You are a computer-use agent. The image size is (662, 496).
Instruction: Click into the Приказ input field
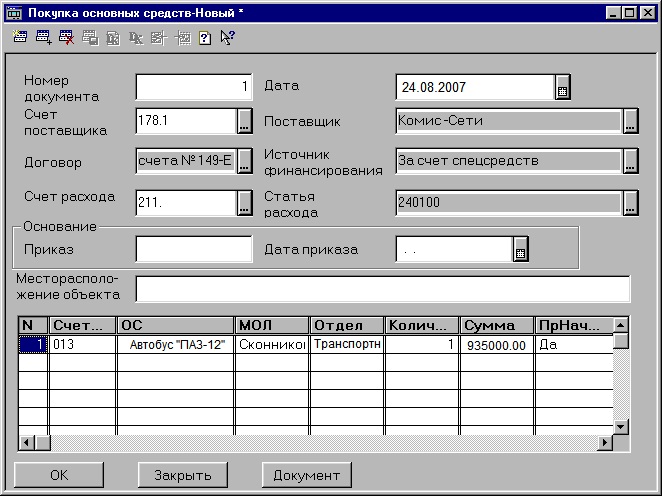[x=194, y=249]
